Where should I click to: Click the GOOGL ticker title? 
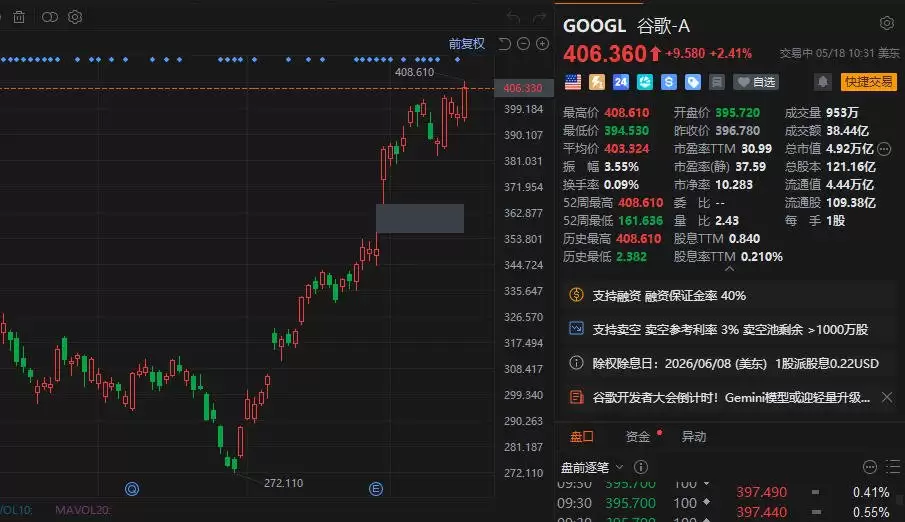tap(594, 26)
